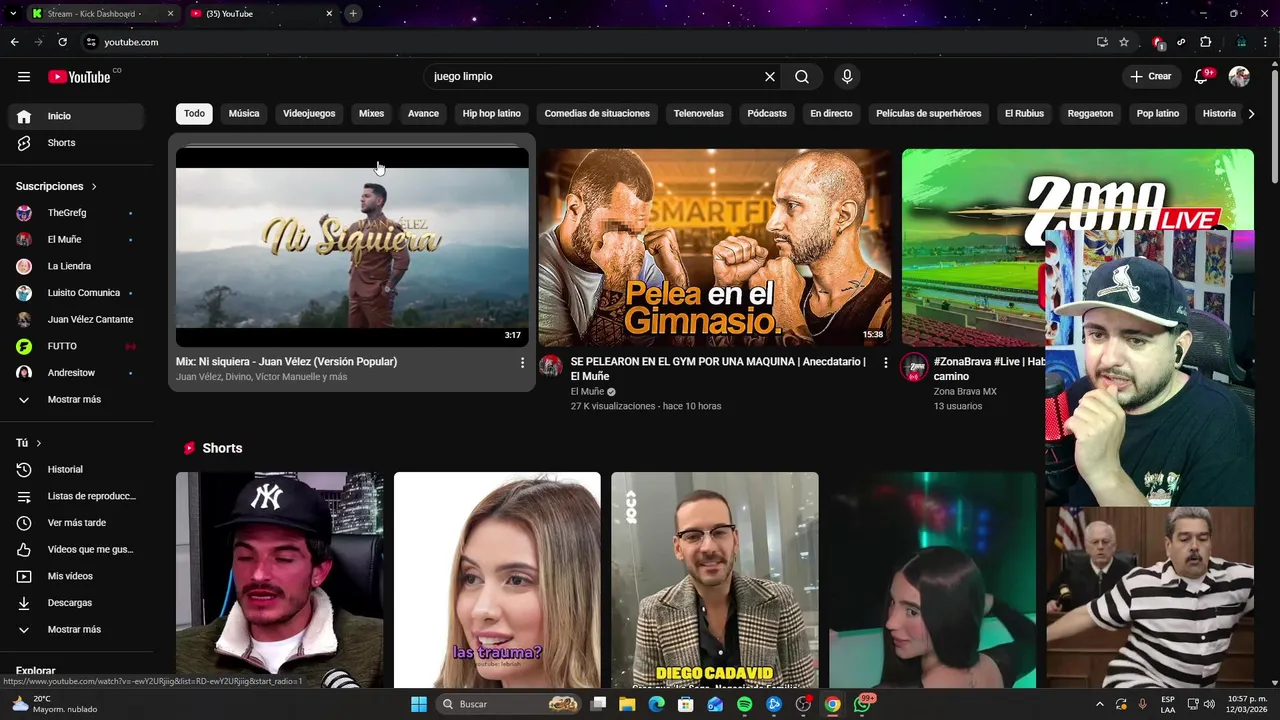Open FUTTO live subscription channel
The image size is (1280, 720).
(x=78, y=346)
